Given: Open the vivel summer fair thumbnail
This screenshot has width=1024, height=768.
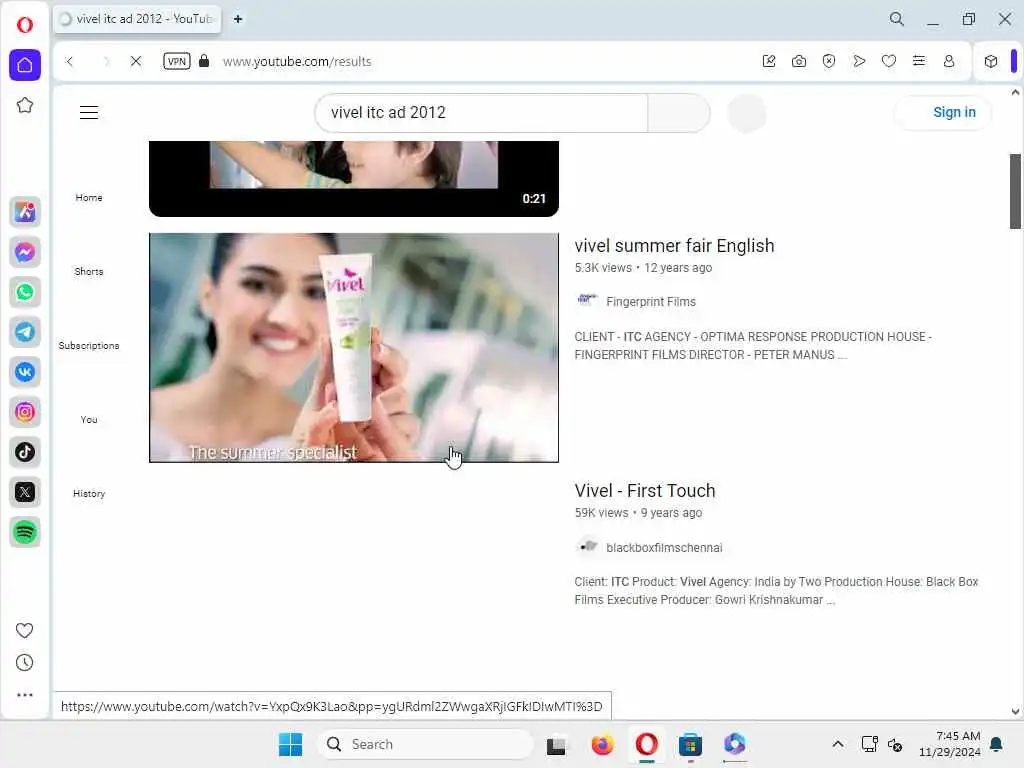Looking at the screenshot, I should tap(354, 347).
